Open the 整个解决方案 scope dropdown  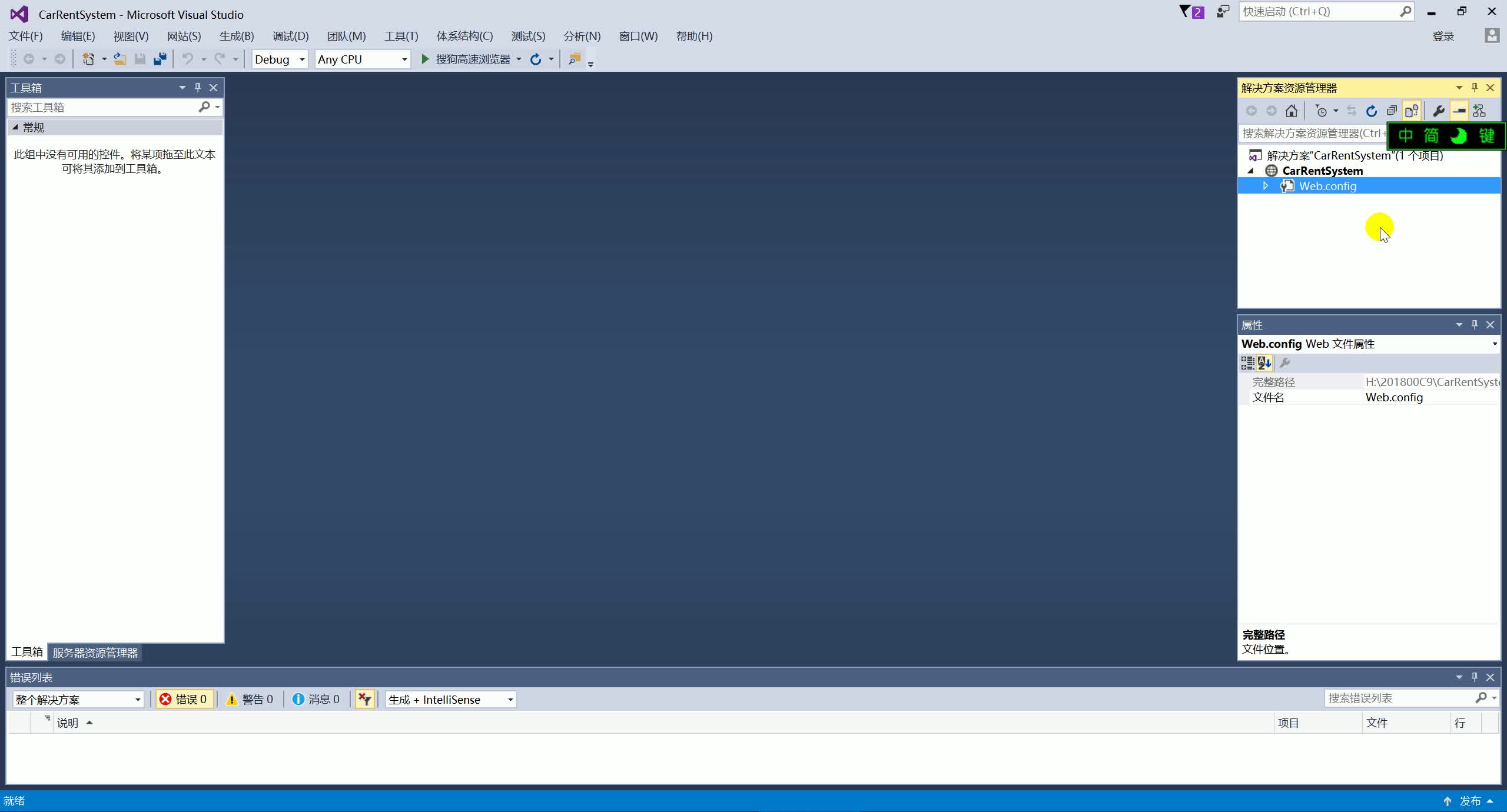[78, 699]
